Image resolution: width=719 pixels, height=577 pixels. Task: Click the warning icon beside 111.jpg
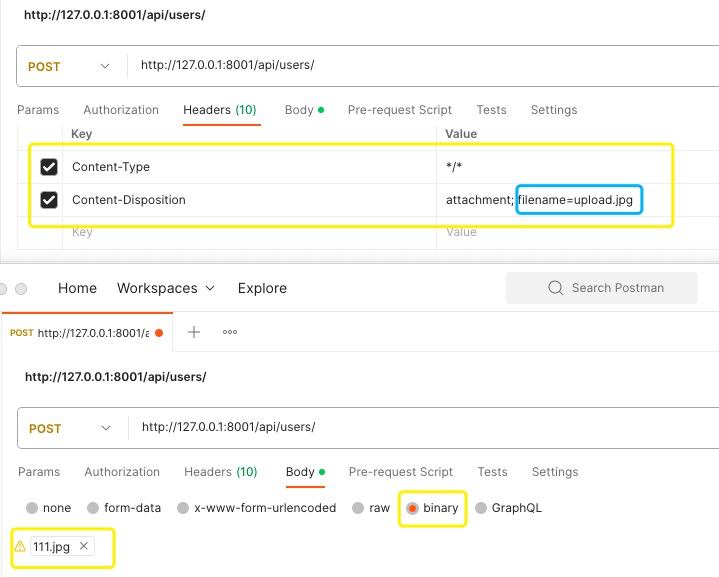[20, 547]
